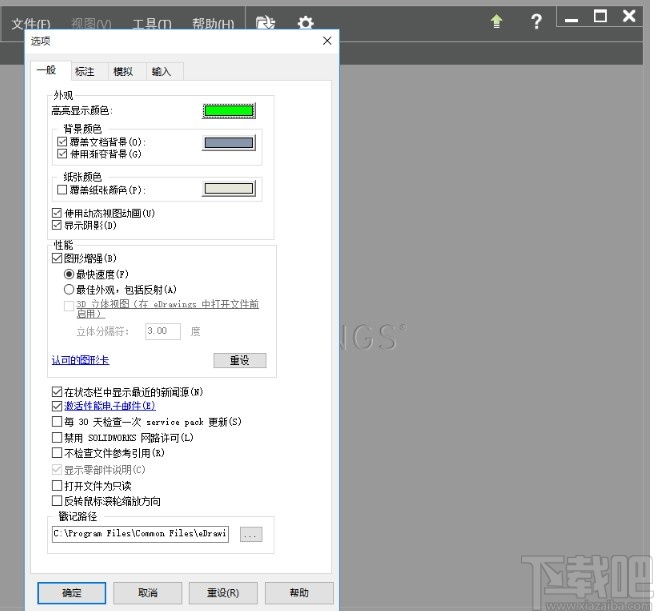Toggle 覆盖文档背景(O) checkbox

pos(62,141)
